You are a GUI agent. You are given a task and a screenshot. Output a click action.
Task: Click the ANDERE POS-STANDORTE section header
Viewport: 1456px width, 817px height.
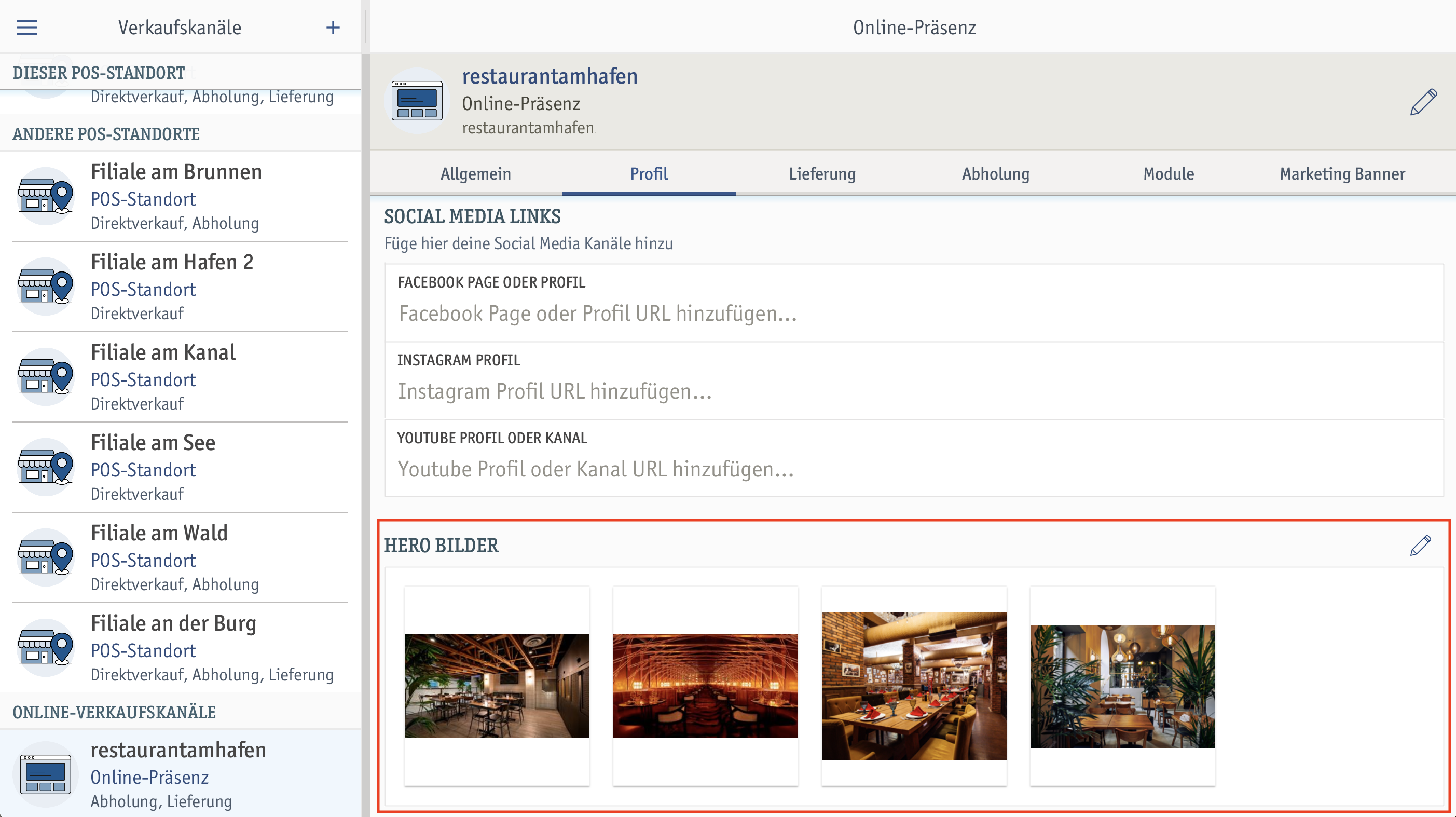tap(106, 134)
